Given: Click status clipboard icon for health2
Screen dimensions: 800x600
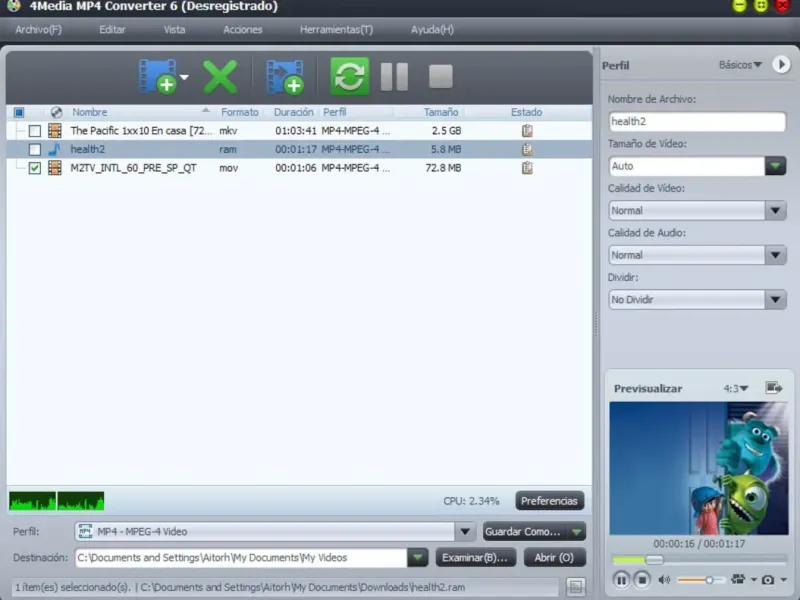Looking at the screenshot, I should tap(527, 149).
